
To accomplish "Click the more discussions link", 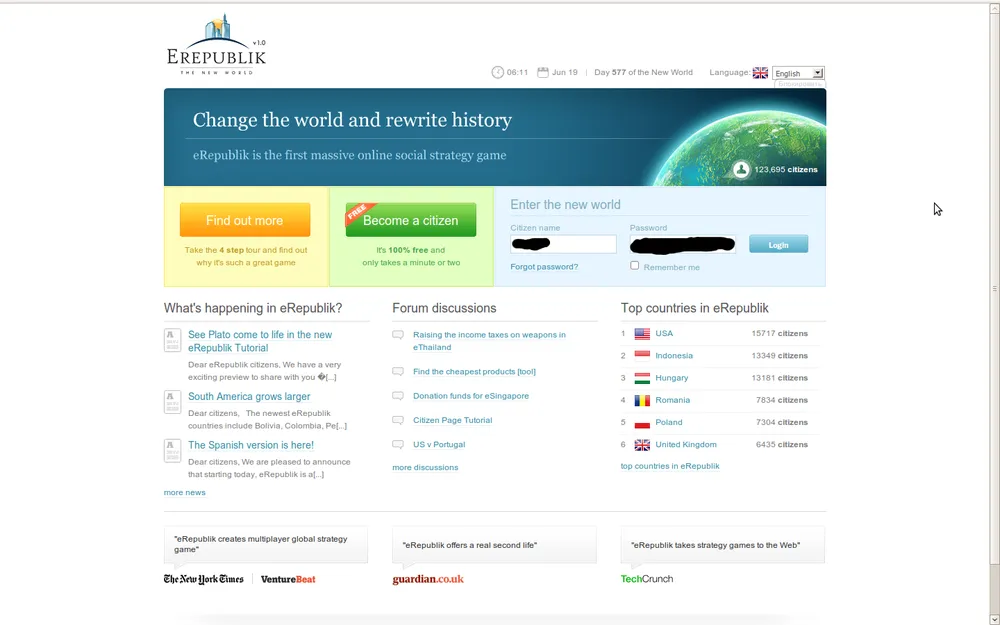I will [425, 467].
